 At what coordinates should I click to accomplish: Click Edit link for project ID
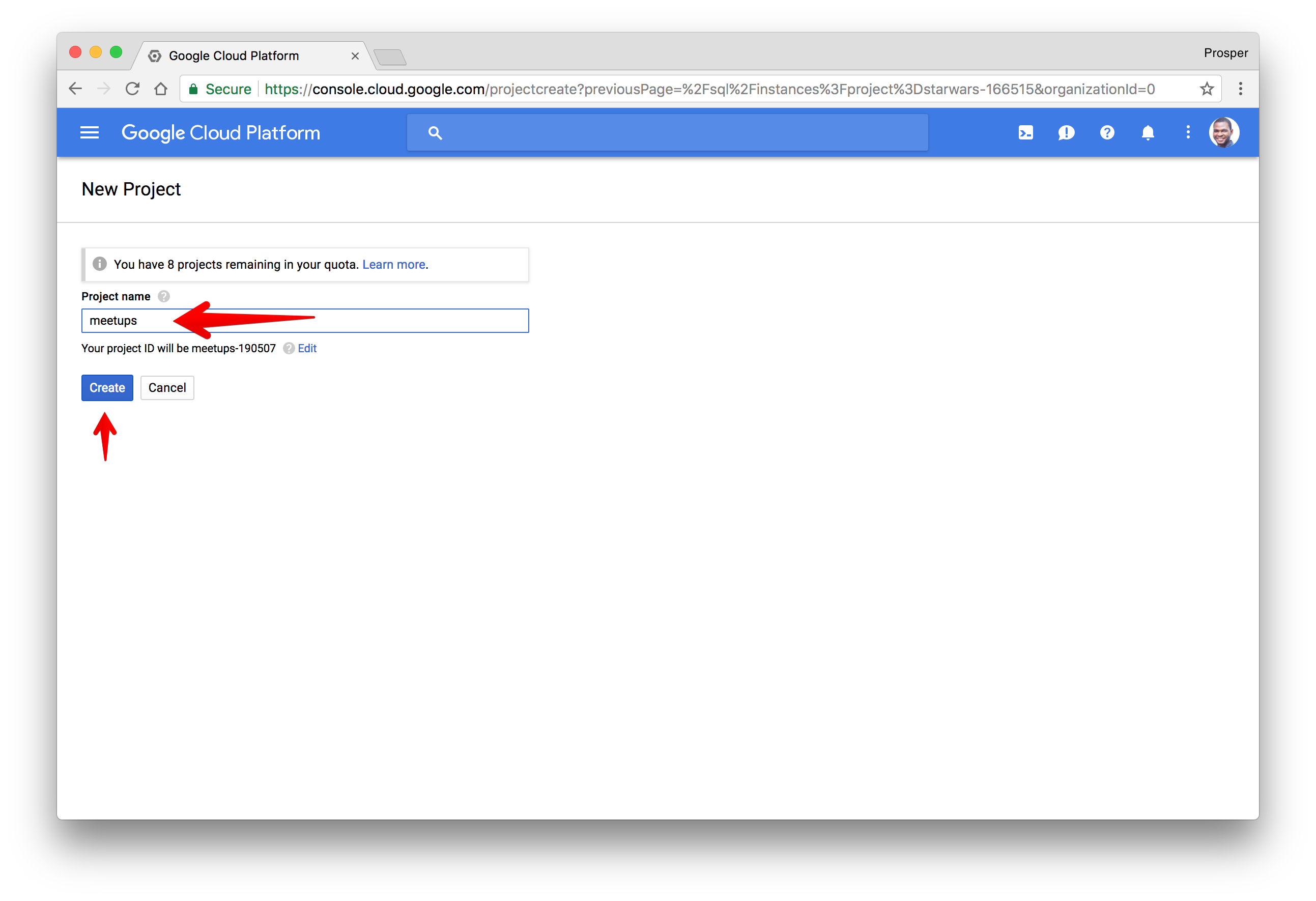click(307, 348)
